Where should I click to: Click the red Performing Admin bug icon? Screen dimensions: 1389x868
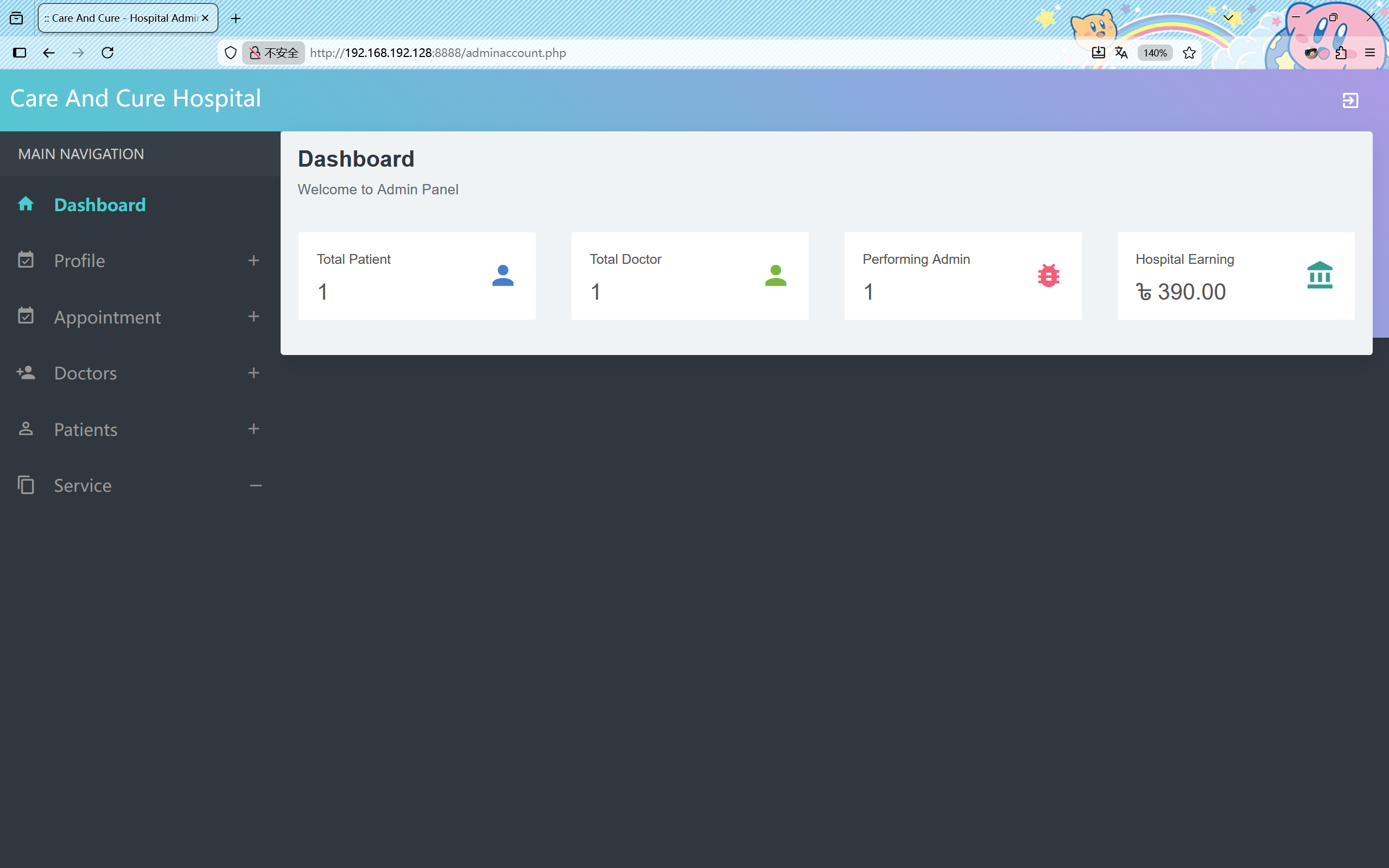pos(1048,276)
